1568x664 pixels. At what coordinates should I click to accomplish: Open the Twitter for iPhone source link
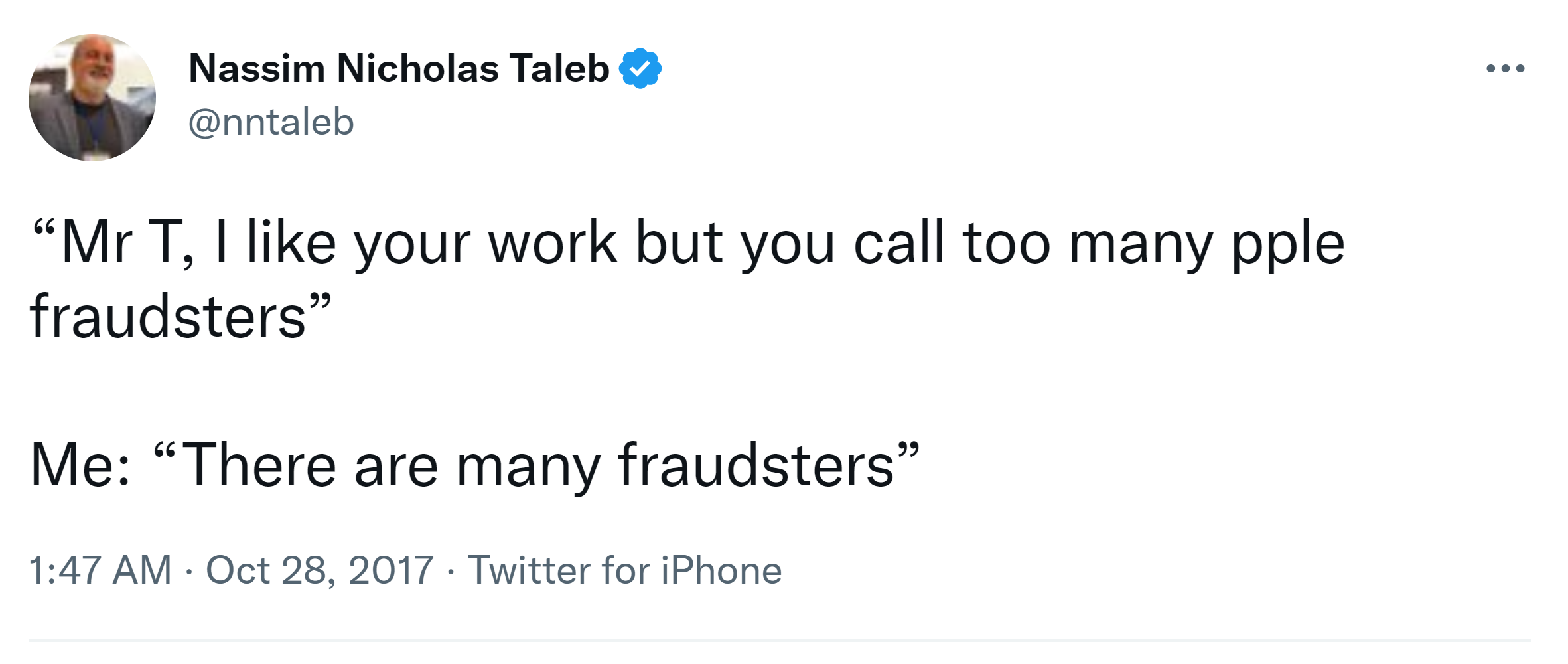coord(624,570)
